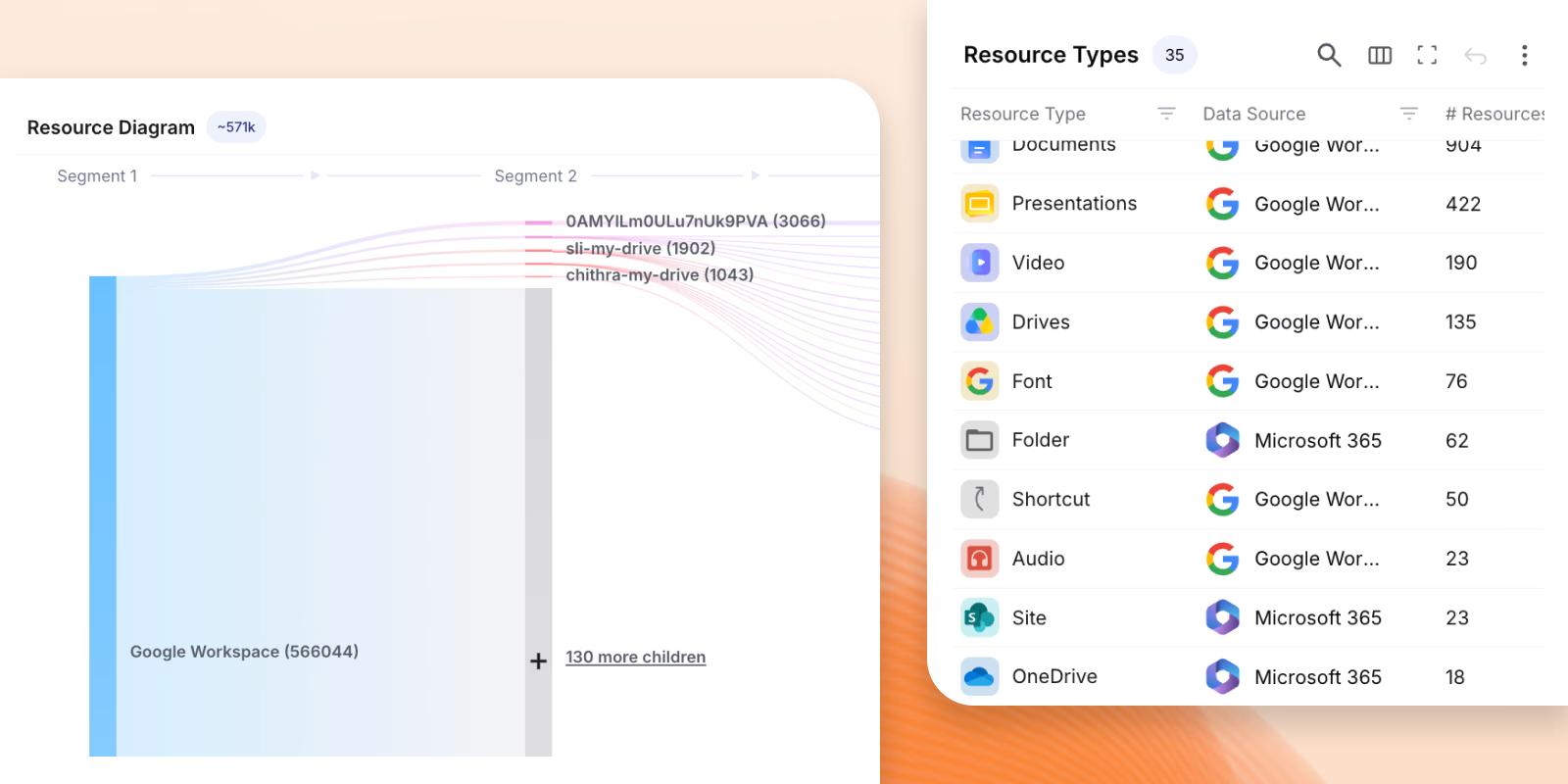The width and height of the screenshot is (1568, 784).
Task: Open the three-dot more options menu
Action: point(1524,55)
